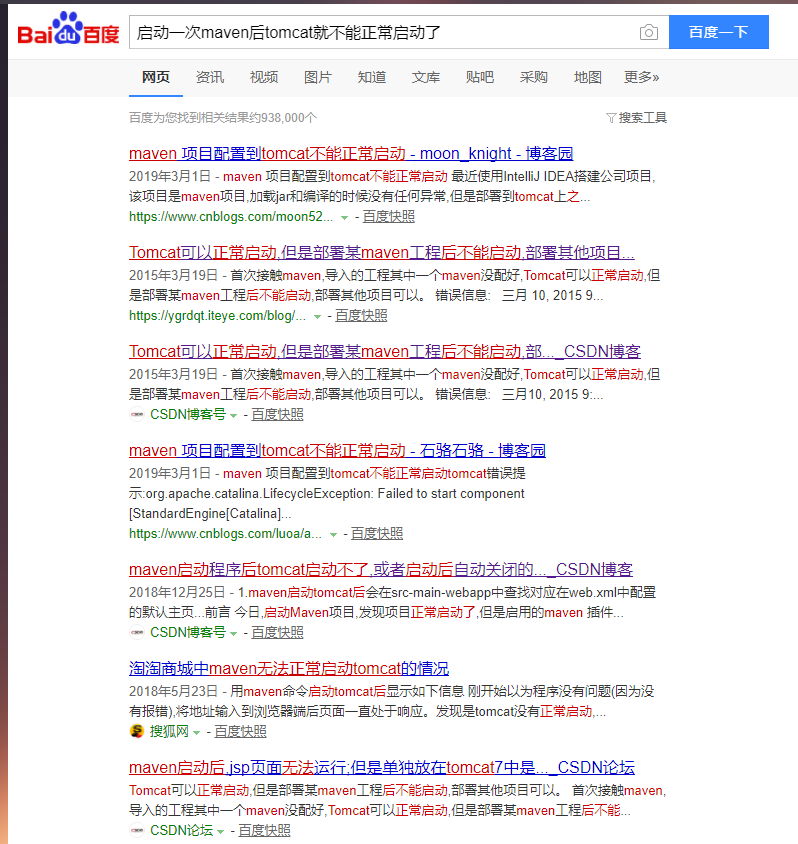The image size is (798, 844).
Task: Click the CSDN论坛 source icon
Action: click(x=137, y=831)
